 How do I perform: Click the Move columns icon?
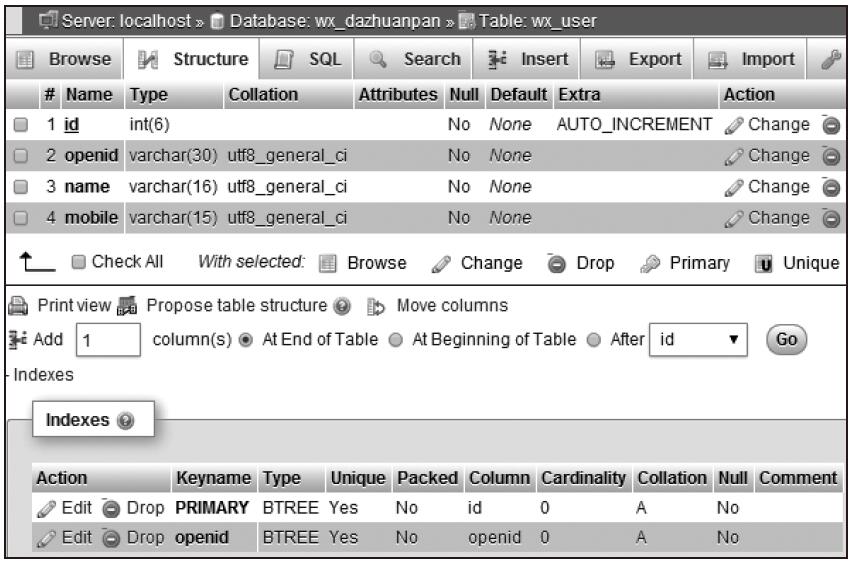point(376,306)
